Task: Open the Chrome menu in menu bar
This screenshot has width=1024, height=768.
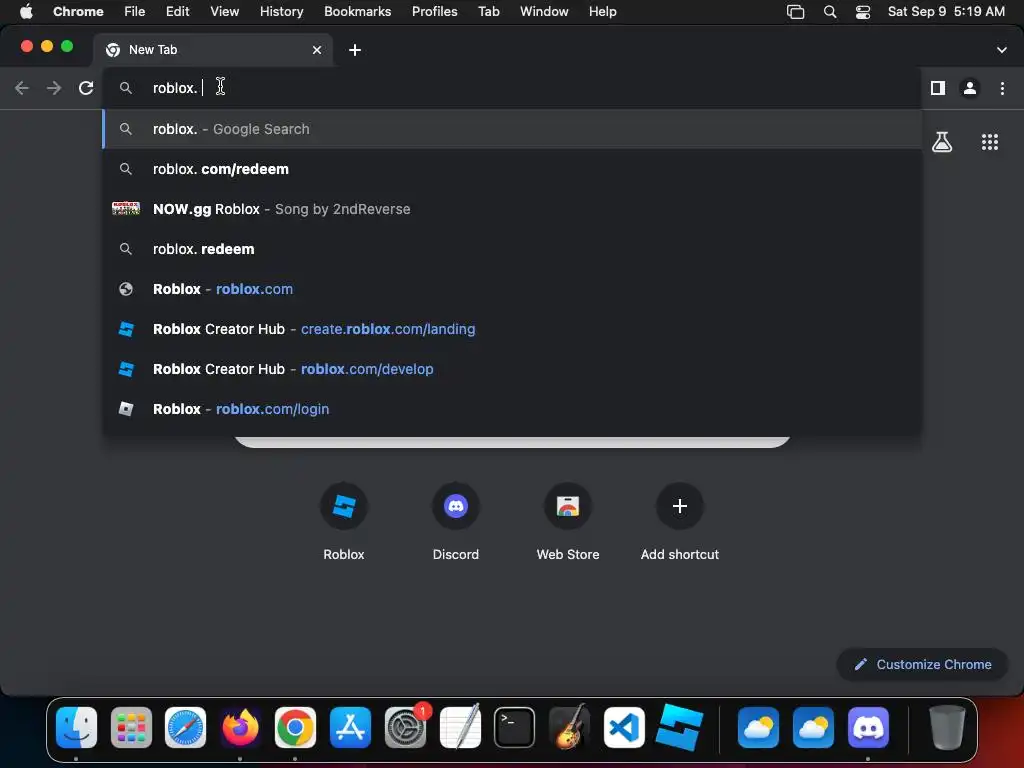Action: coord(78,12)
